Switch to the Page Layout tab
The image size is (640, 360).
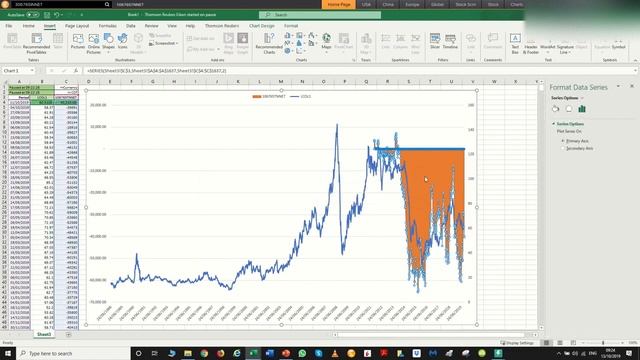[77, 26]
